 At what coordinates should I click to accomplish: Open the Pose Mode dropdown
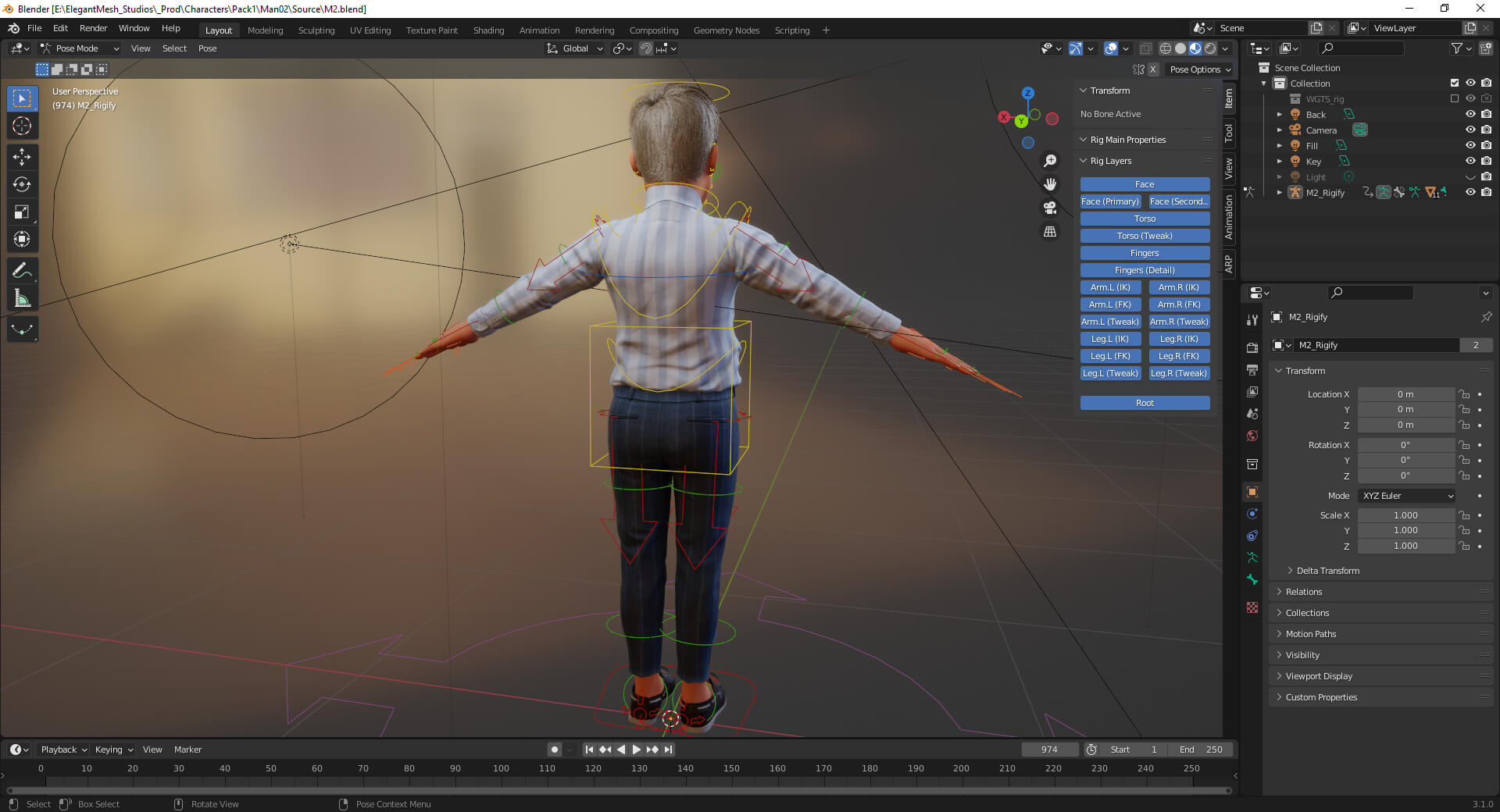(80, 48)
